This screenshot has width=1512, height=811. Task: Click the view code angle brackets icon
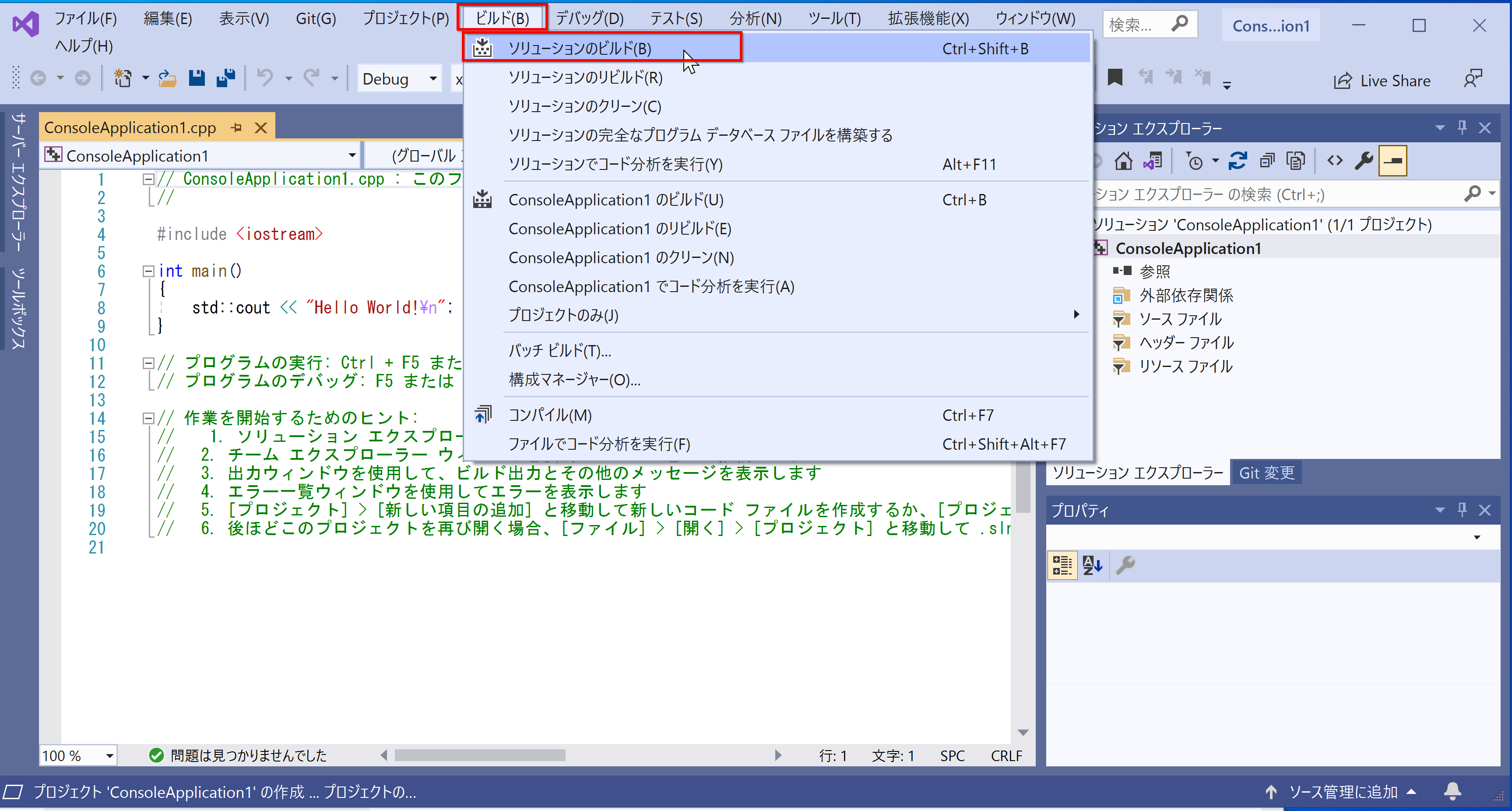1335,160
